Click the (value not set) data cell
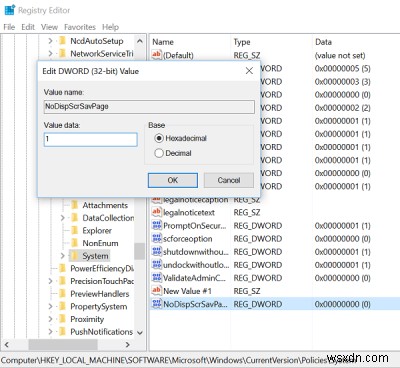400x368 pixels. [x=340, y=55]
